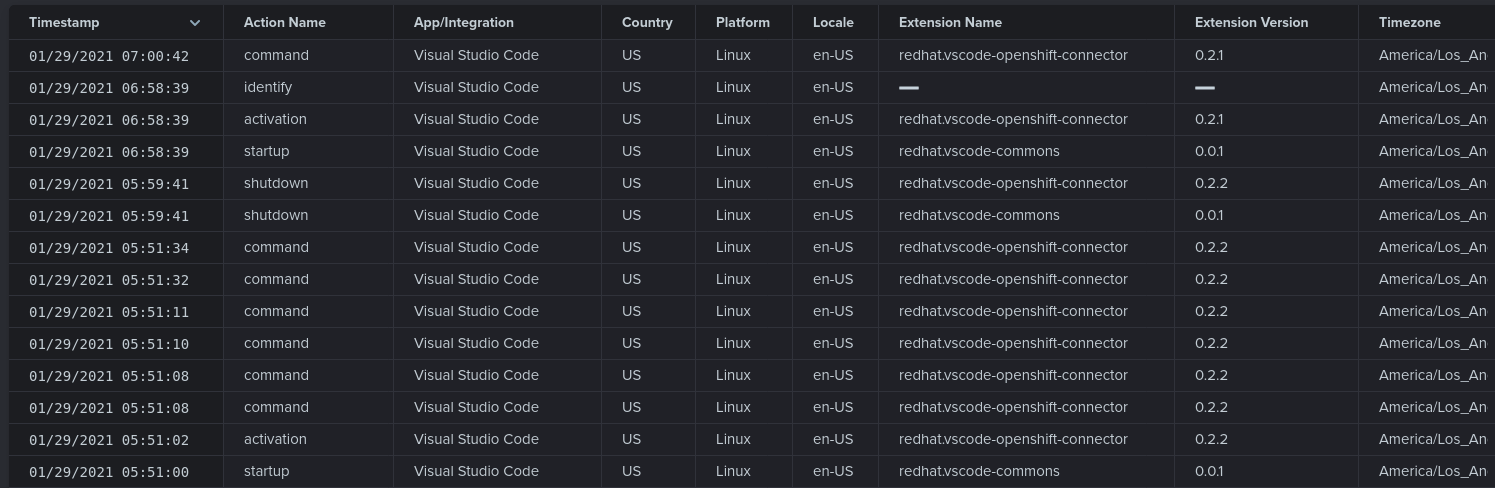
Task: Click 'command' in the 05:51:34 row
Action: (x=276, y=247)
